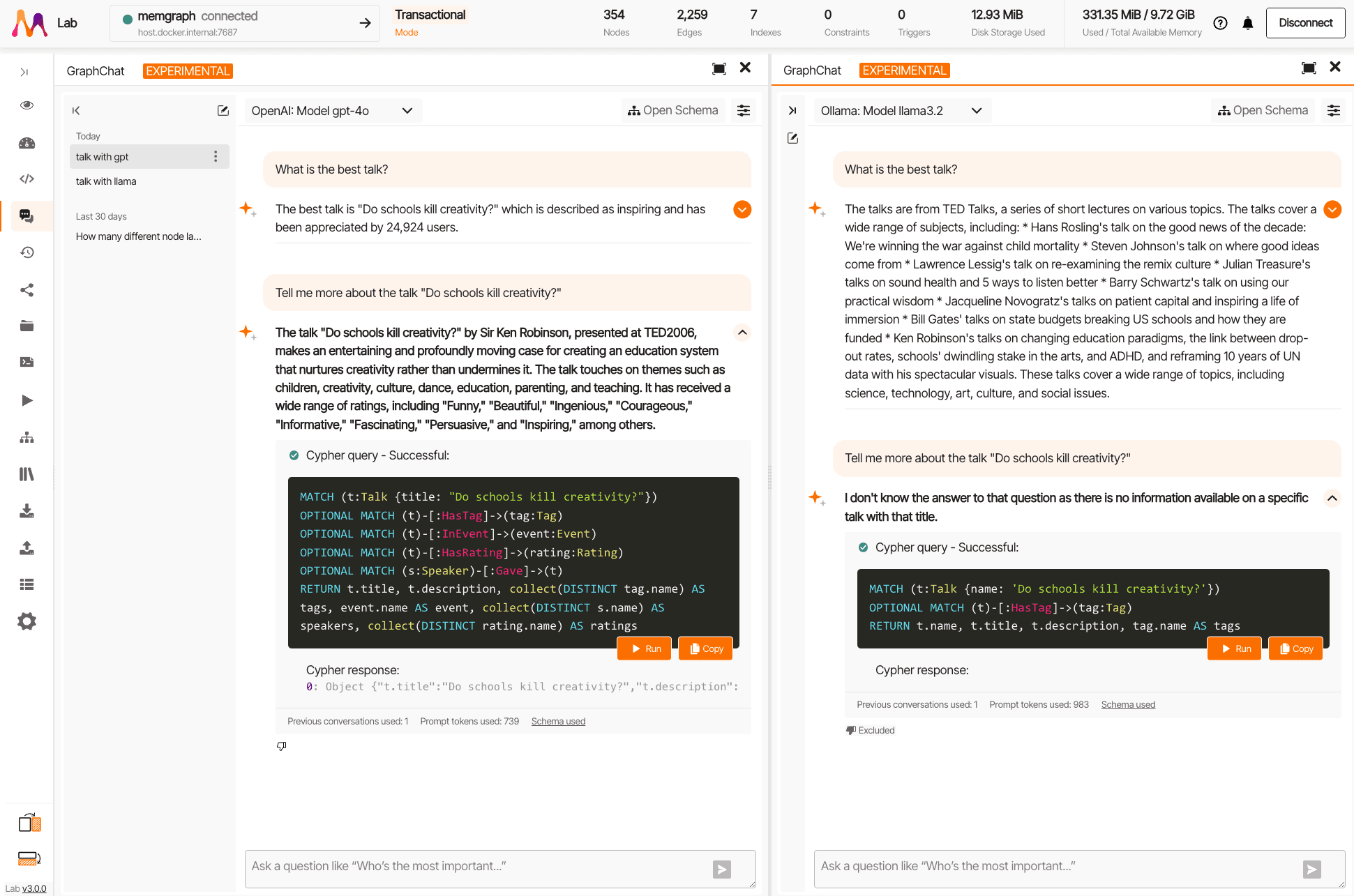Maximize the right GraphChat panel

pyautogui.click(x=1309, y=68)
